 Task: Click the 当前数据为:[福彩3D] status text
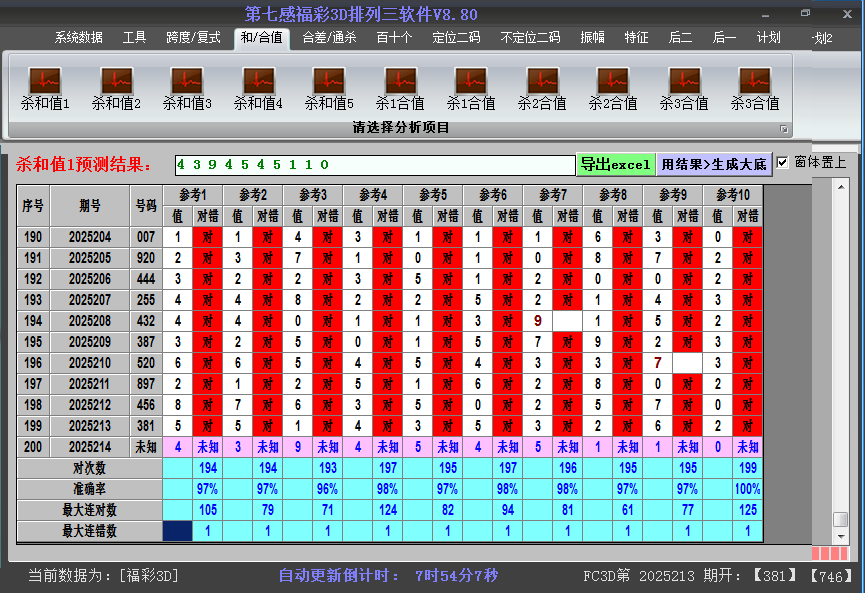(104, 576)
